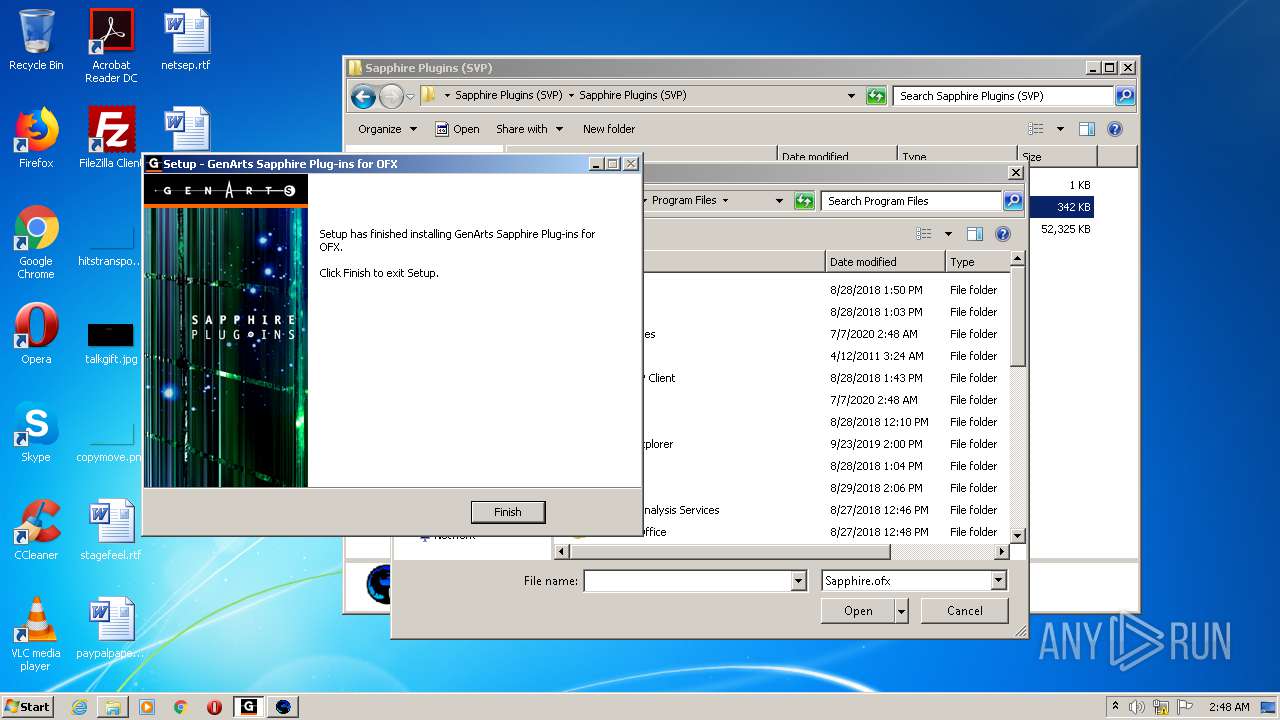The width and height of the screenshot is (1280, 720).
Task: Open CCleaner desktop shortcut
Action: (x=36, y=530)
